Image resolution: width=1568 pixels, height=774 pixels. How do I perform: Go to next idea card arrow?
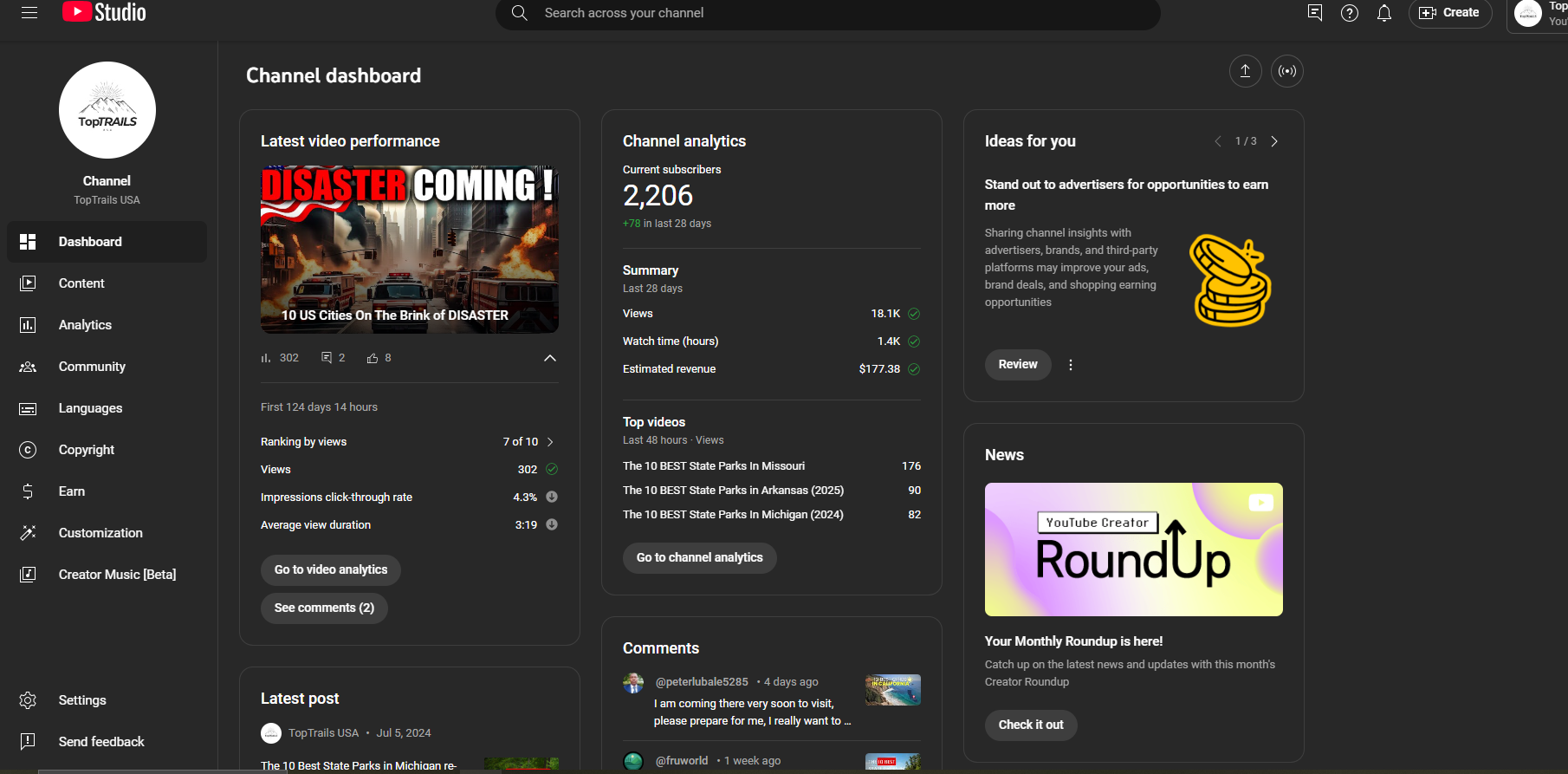pos(1274,141)
